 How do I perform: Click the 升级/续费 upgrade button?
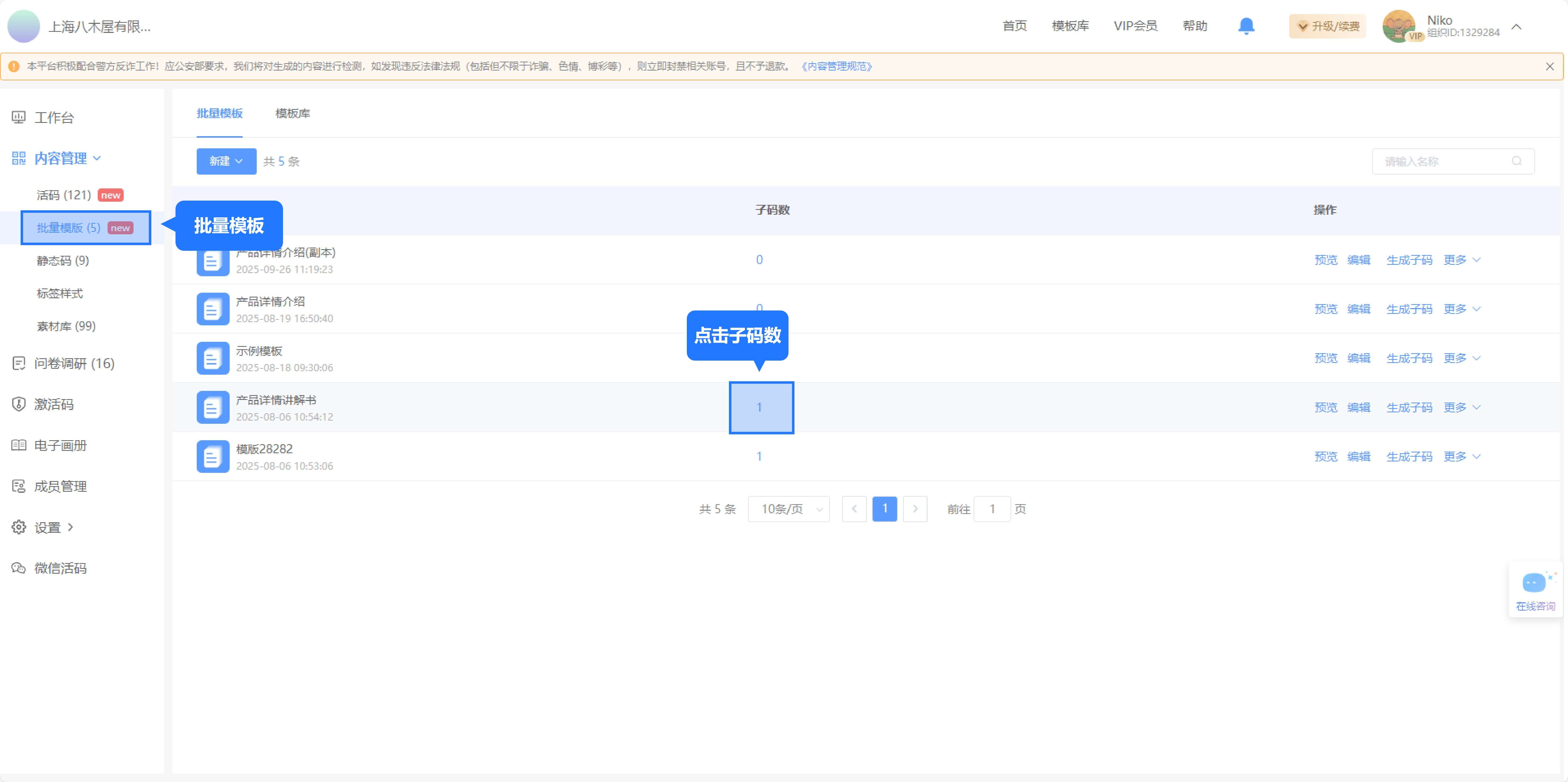[1327, 26]
